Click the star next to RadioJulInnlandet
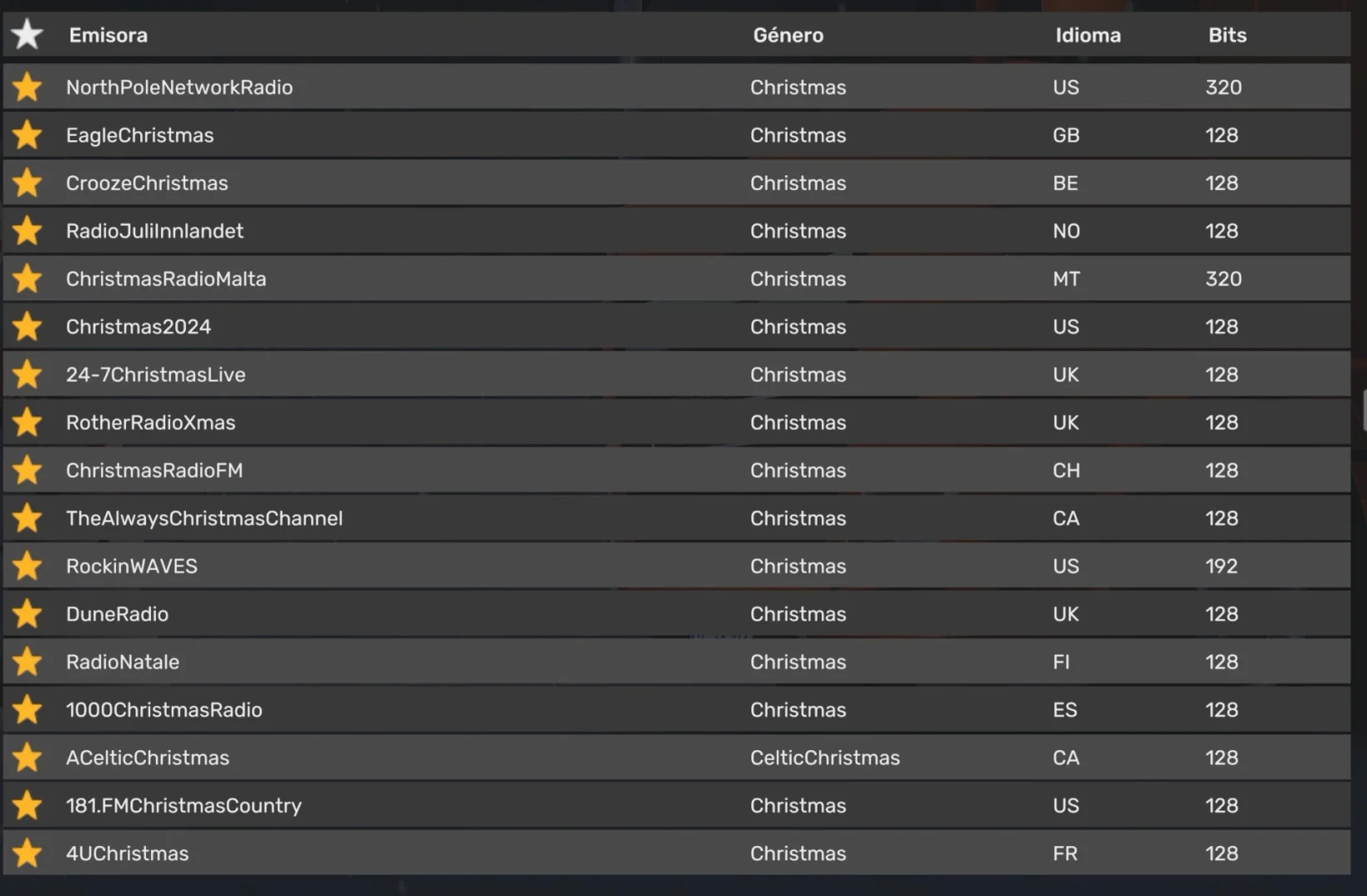Image resolution: width=1367 pixels, height=896 pixels. coord(27,231)
